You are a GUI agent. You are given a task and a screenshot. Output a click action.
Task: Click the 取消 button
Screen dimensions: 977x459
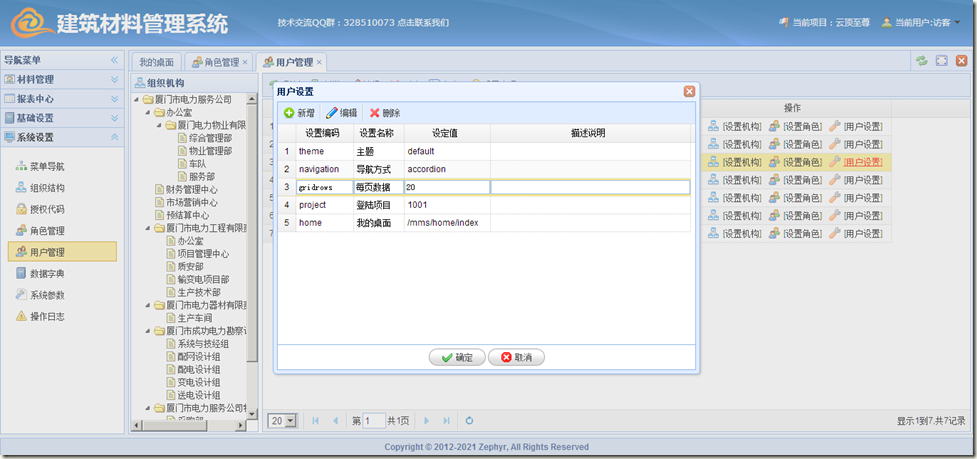(x=516, y=357)
